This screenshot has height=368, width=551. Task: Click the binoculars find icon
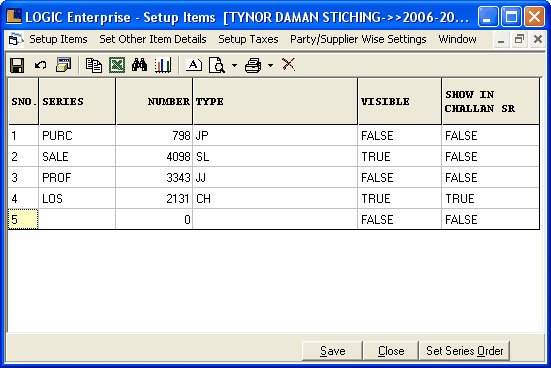click(x=140, y=65)
